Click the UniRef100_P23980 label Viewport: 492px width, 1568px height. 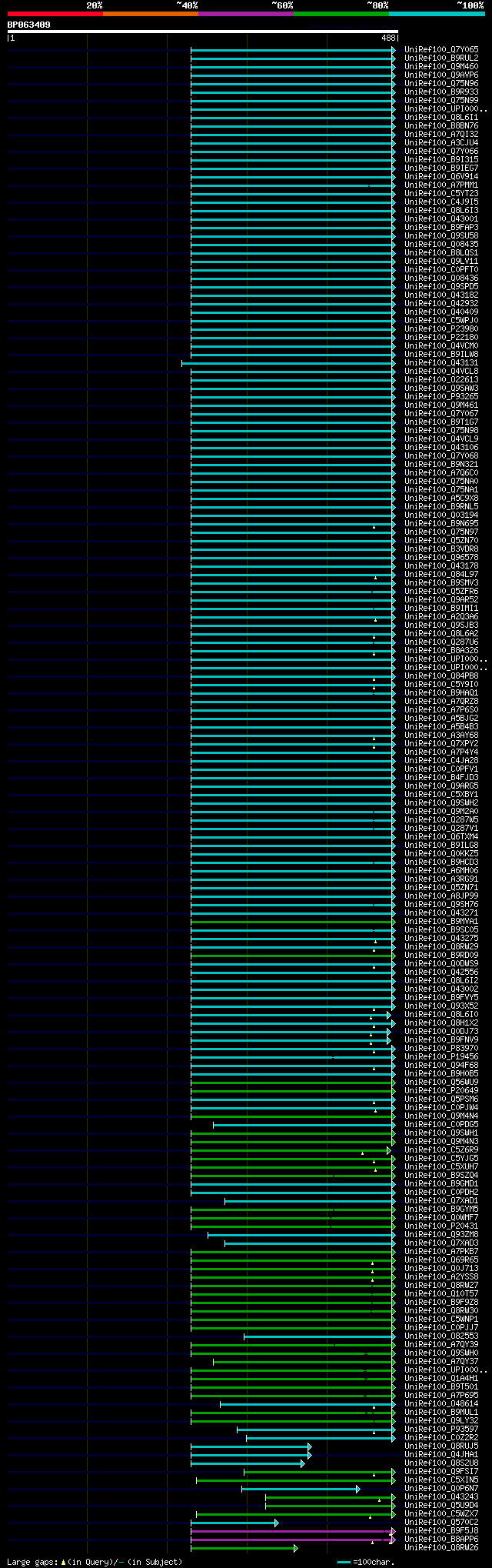pos(441,329)
